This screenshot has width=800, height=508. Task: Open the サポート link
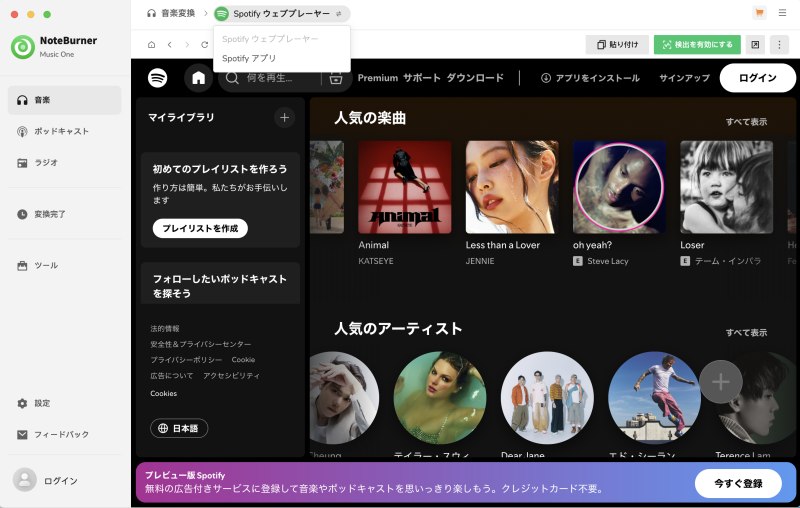pyautogui.click(x=422, y=78)
